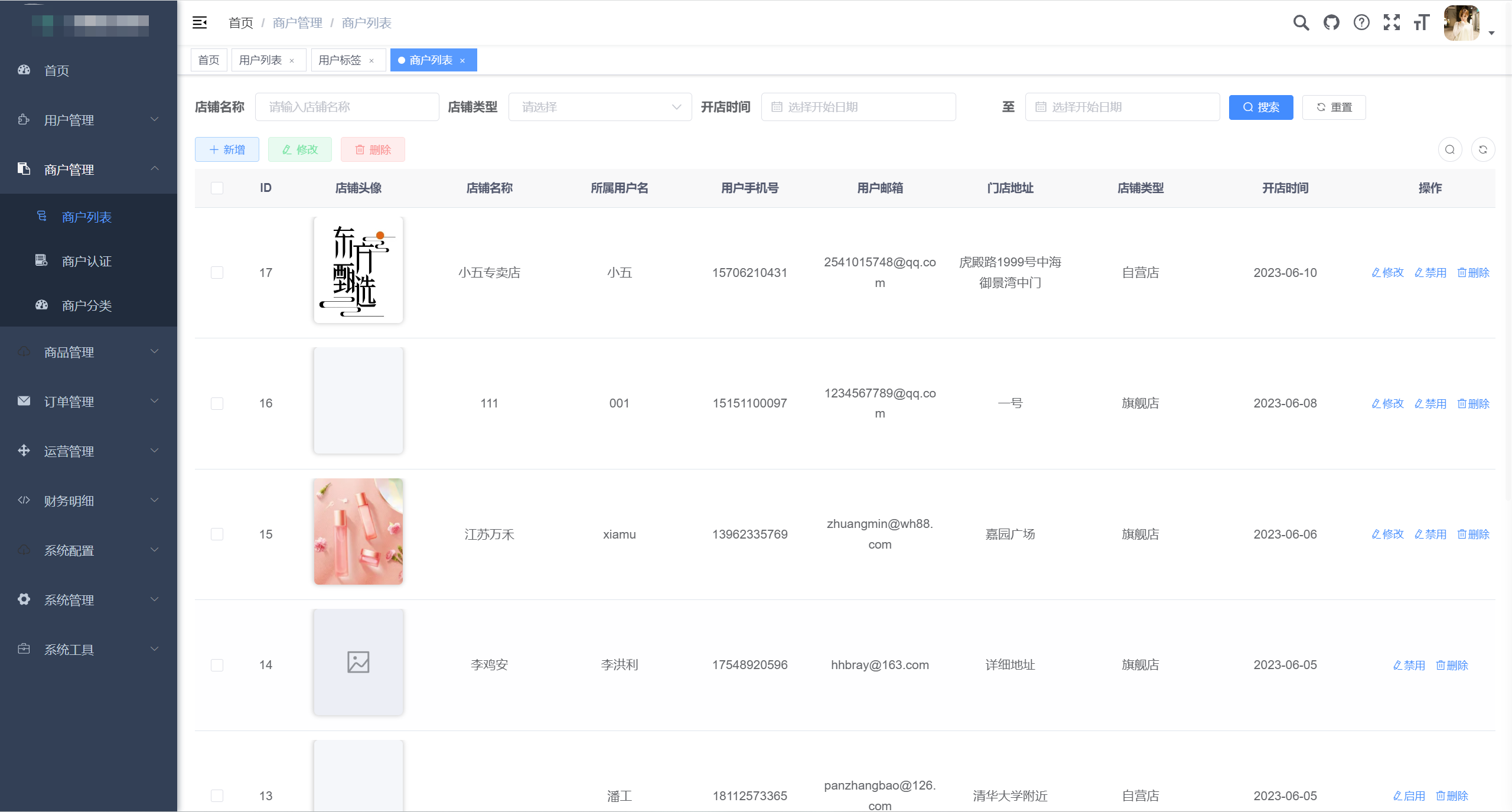Check the row with ID 17
Viewport: 1512px width, 812px height.
tap(217, 272)
